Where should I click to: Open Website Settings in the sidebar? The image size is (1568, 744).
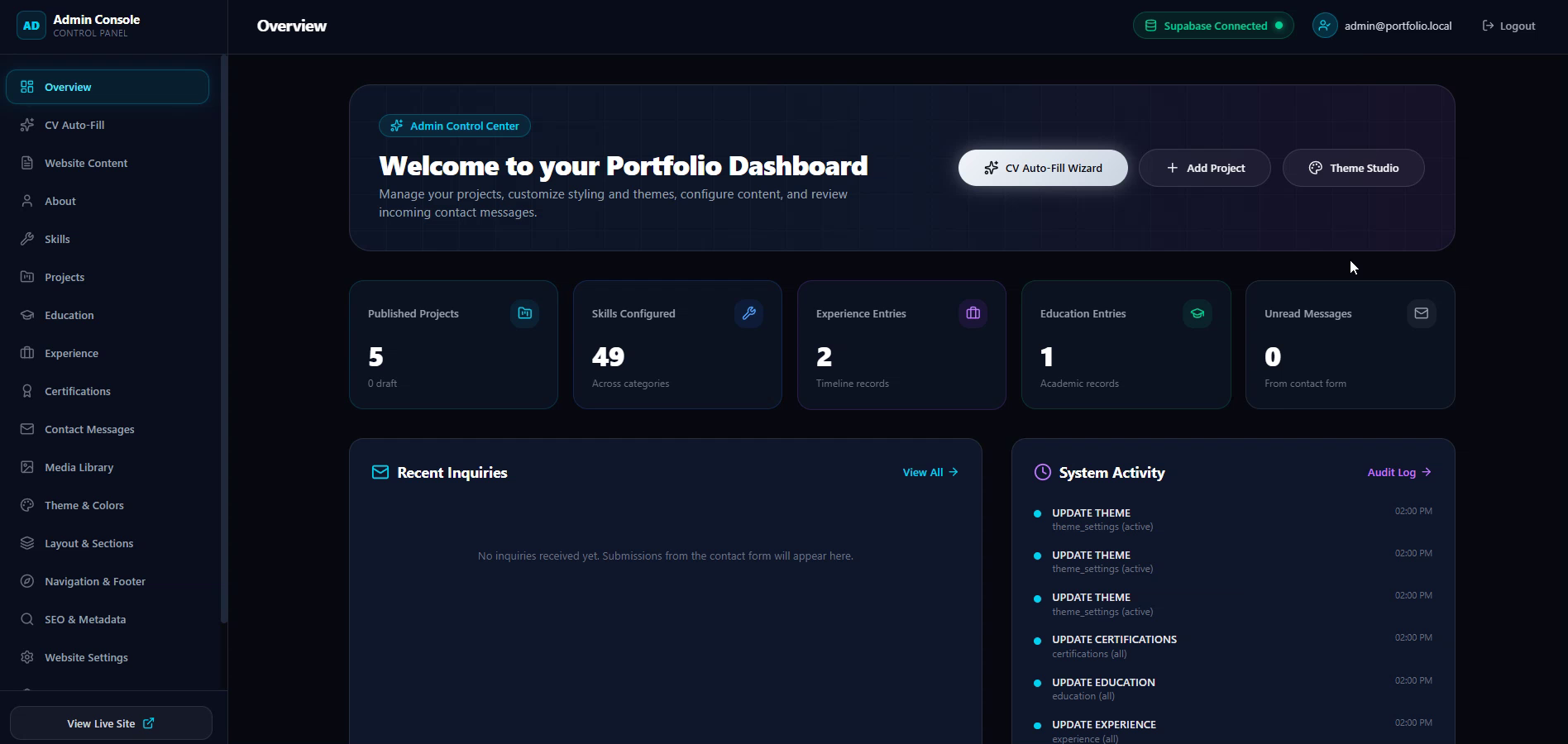pyautogui.click(x=108, y=657)
